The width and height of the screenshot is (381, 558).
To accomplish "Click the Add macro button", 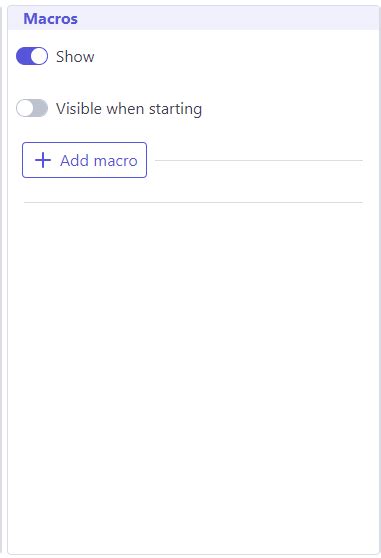I will 84,160.
